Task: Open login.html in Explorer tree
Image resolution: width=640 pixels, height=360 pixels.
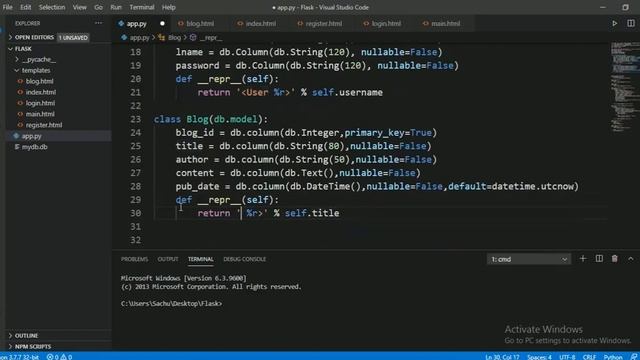Action: 40,103
